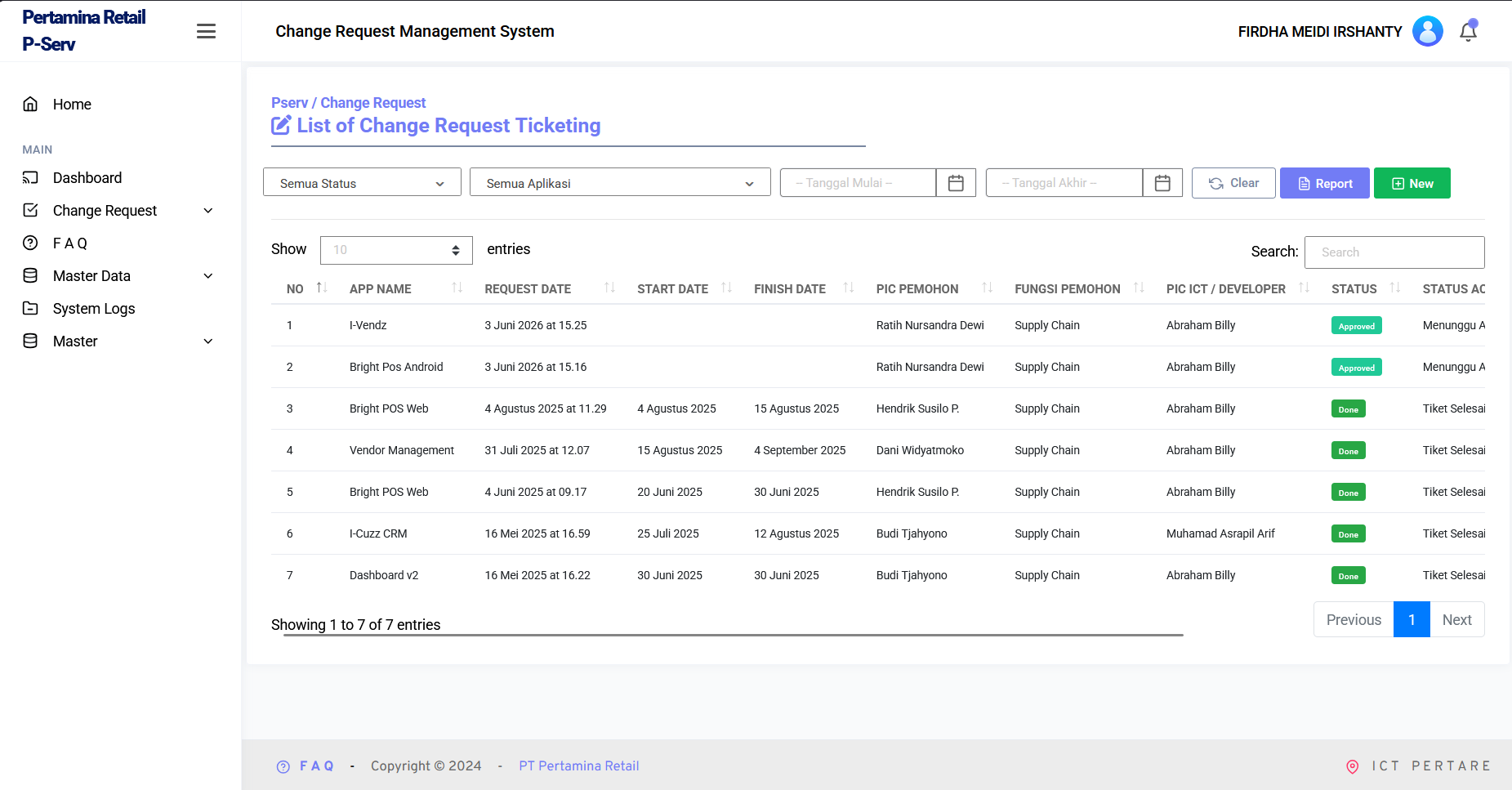This screenshot has height=790, width=1512.
Task: Expand the Change Request sidebar menu
Action: 119,210
